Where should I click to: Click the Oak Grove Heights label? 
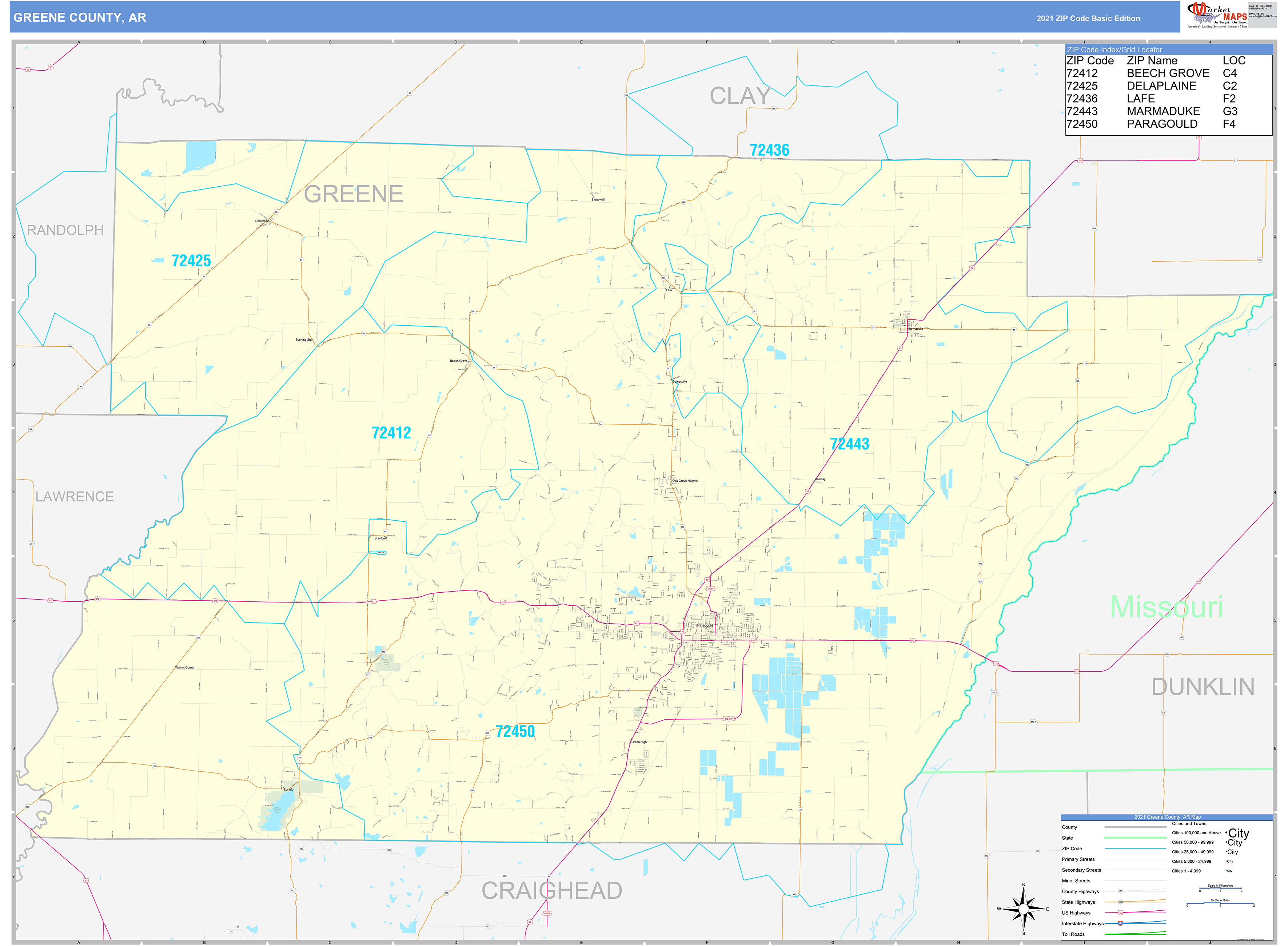685,480
